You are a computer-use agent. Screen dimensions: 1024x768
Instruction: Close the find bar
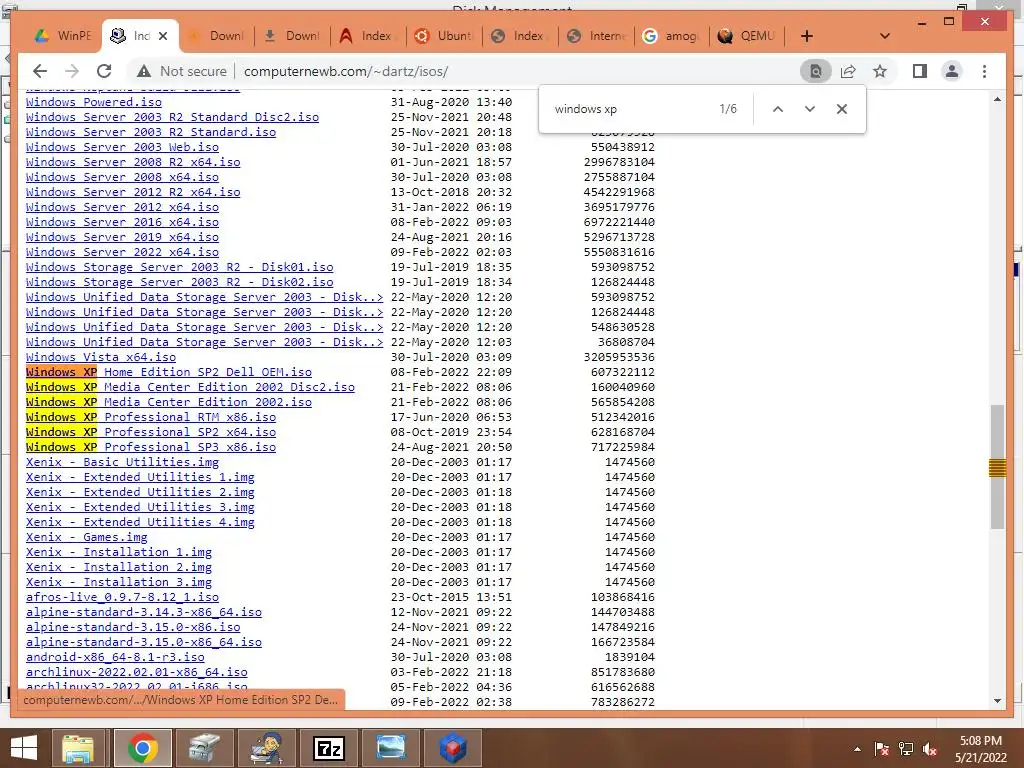pos(842,109)
